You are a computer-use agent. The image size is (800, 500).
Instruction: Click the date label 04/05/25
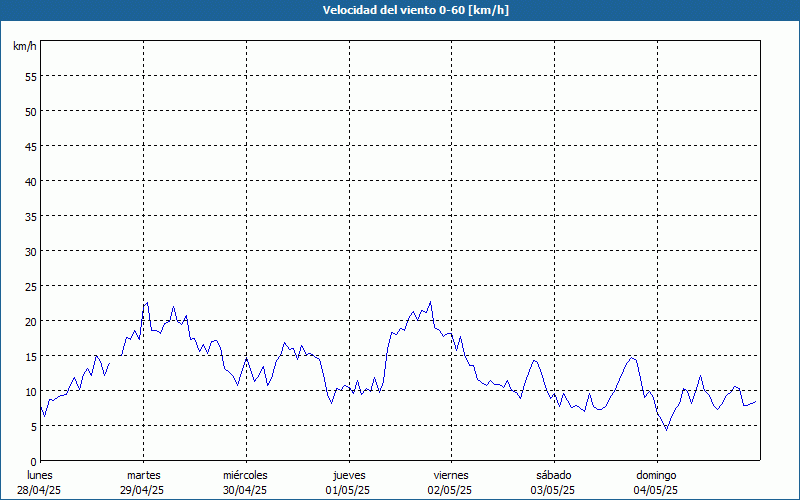click(x=656, y=490)
